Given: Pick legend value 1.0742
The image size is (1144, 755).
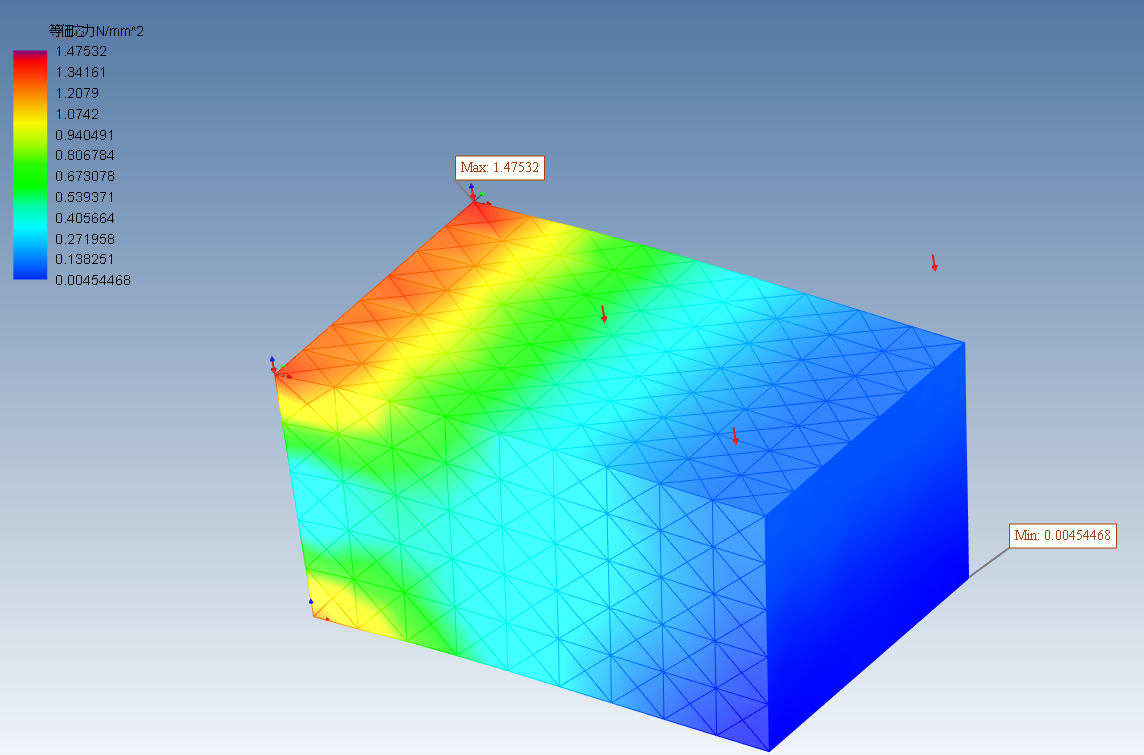Looking at the screenshot, I should click(77, 115).
